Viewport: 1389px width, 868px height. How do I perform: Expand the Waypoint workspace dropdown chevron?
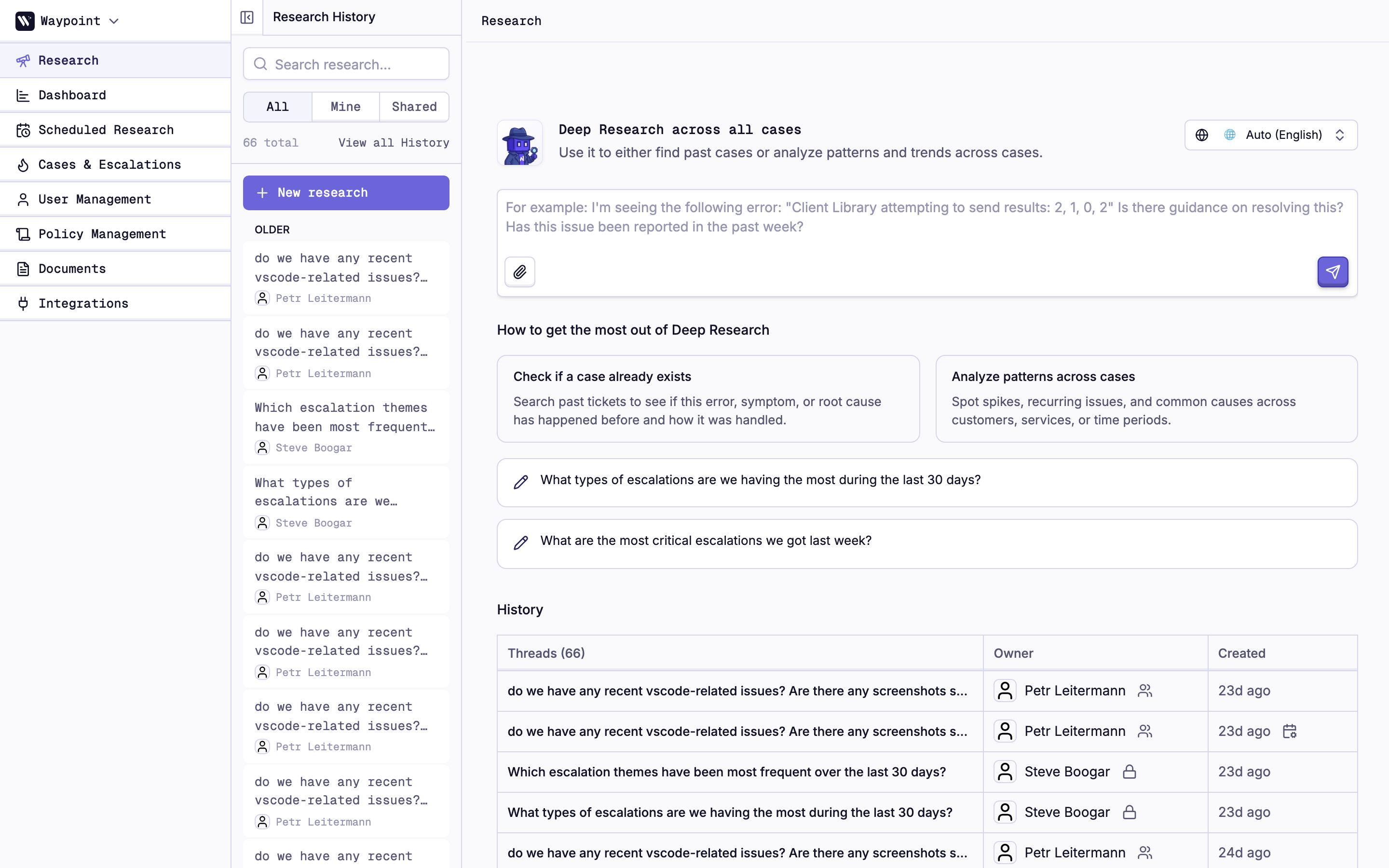tap(114, 21)
